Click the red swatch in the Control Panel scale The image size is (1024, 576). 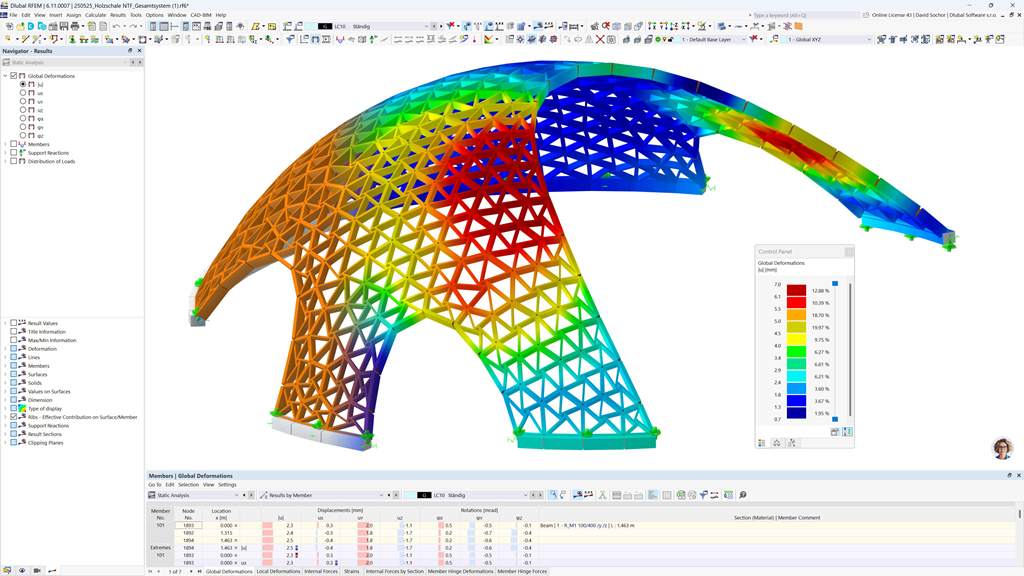(795, 301)
